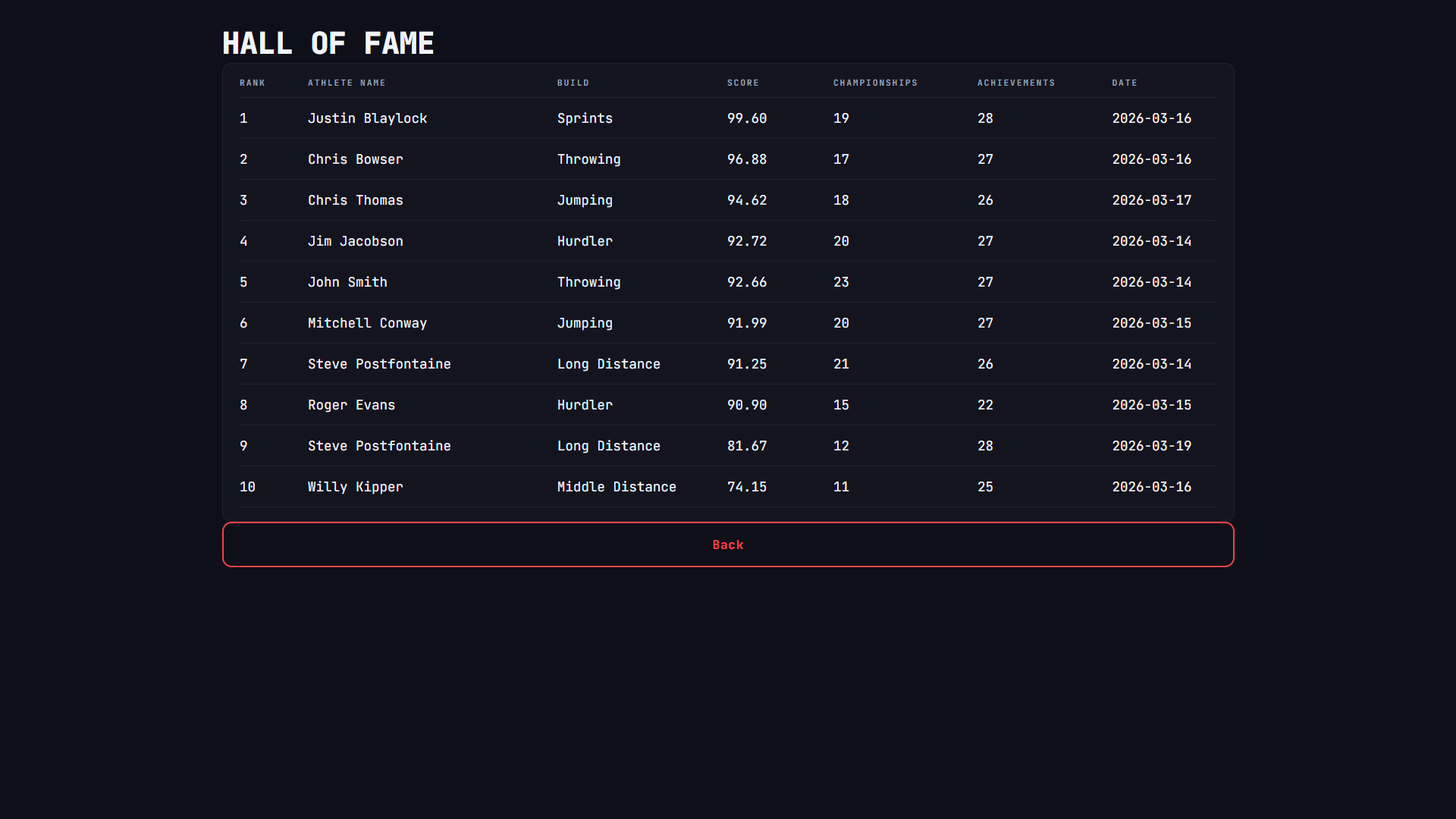
Task: Select athlete name John Smith
Action: click(x=347, y=282)
